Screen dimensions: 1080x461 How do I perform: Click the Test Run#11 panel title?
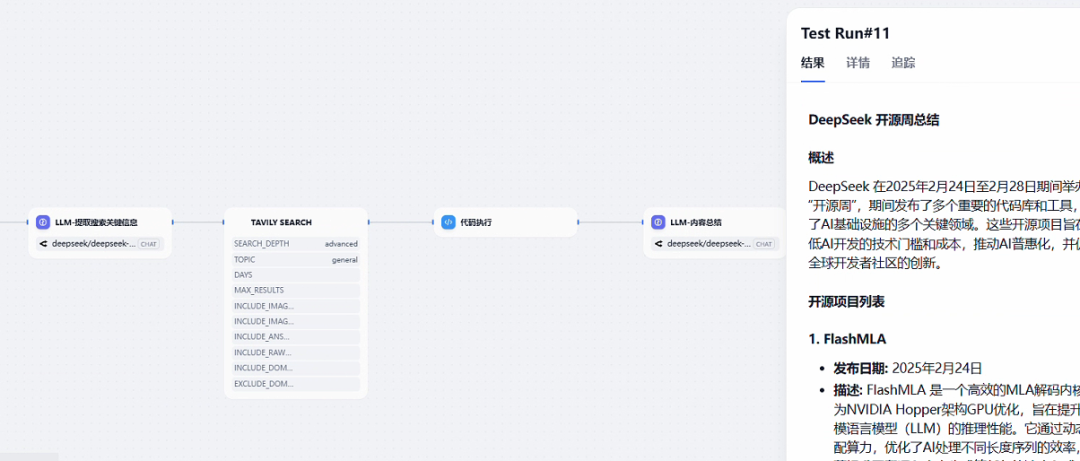click(845, 33)
